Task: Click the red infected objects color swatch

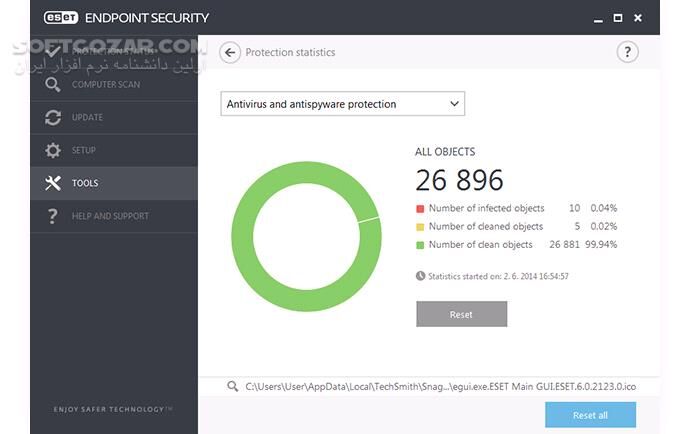Action: tap(420, 209)
